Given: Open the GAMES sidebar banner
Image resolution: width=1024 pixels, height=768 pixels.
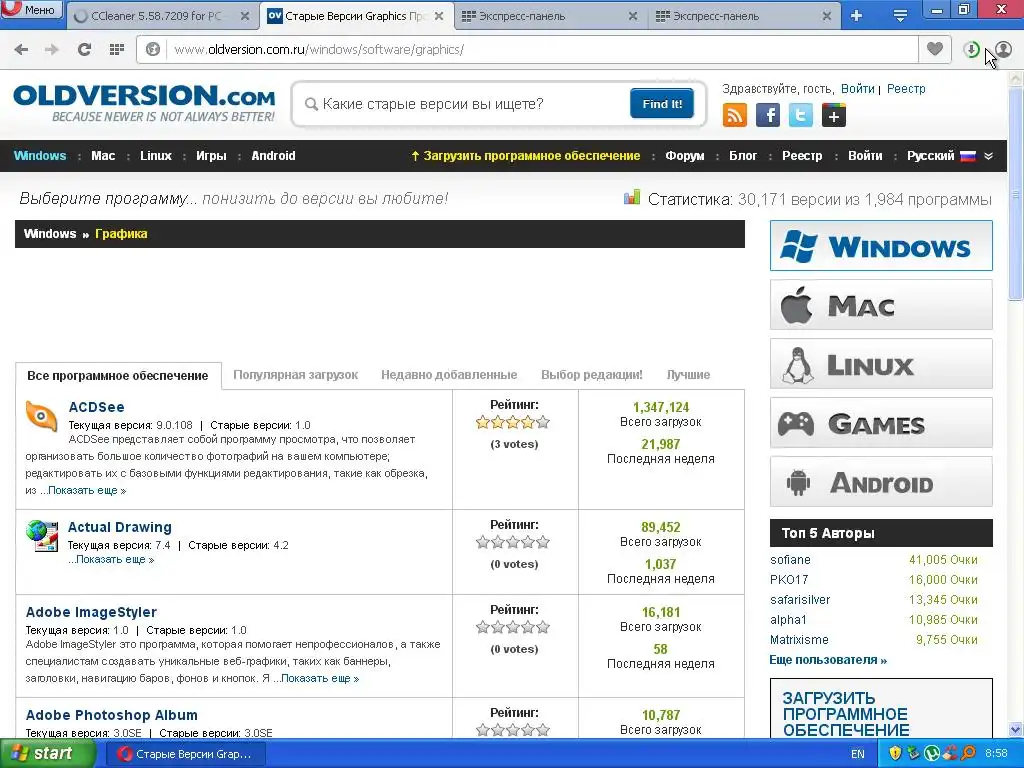Looking at the screenshot, I should [x=881, y=423].
